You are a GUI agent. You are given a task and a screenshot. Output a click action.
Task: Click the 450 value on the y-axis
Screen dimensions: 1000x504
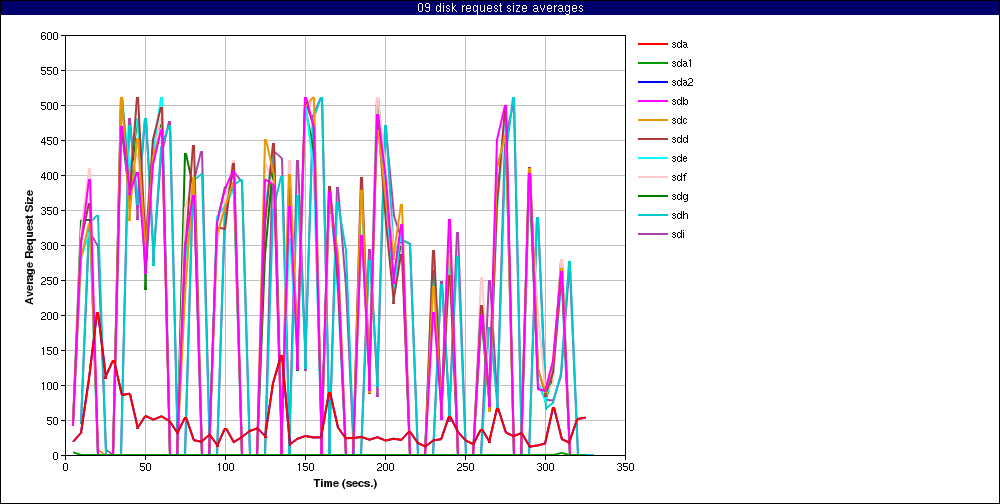coord(51,141)
